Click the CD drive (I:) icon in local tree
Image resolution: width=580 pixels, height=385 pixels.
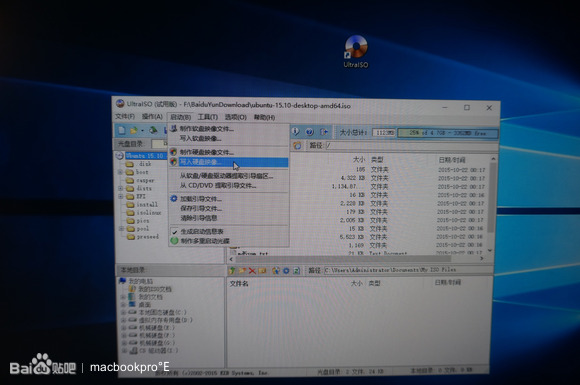(134, 351)
